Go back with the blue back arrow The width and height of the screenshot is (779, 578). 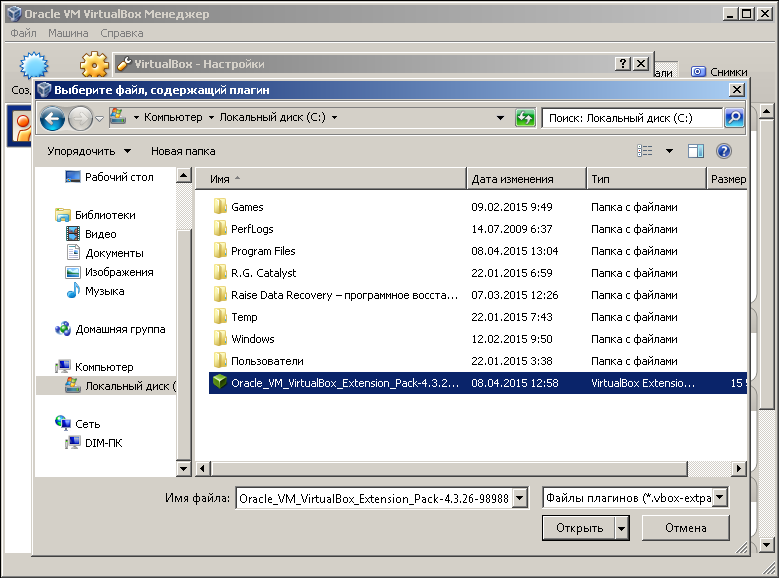pyautogui.click(x=52, y=118)
